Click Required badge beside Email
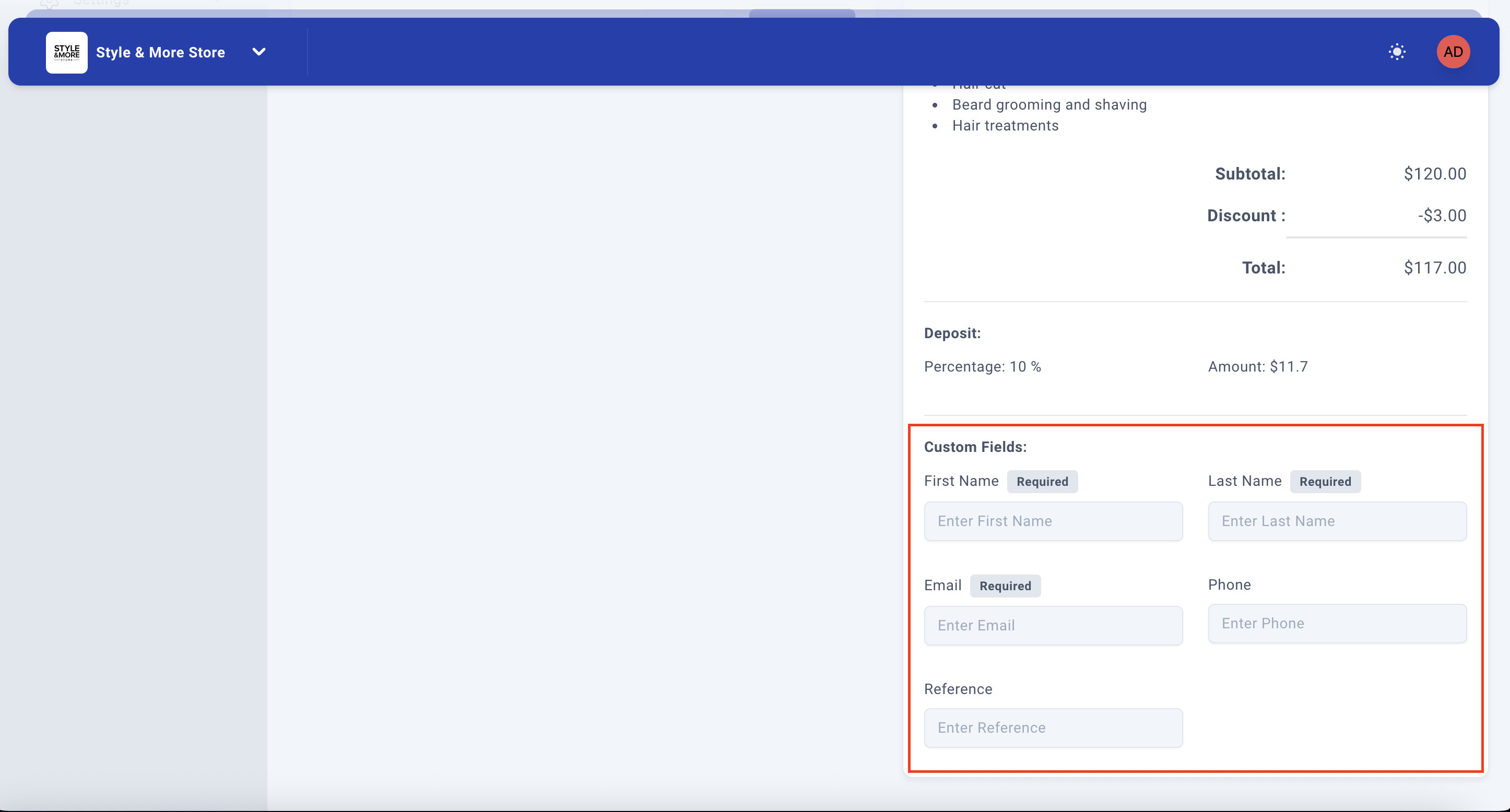 click(1005, 586)
